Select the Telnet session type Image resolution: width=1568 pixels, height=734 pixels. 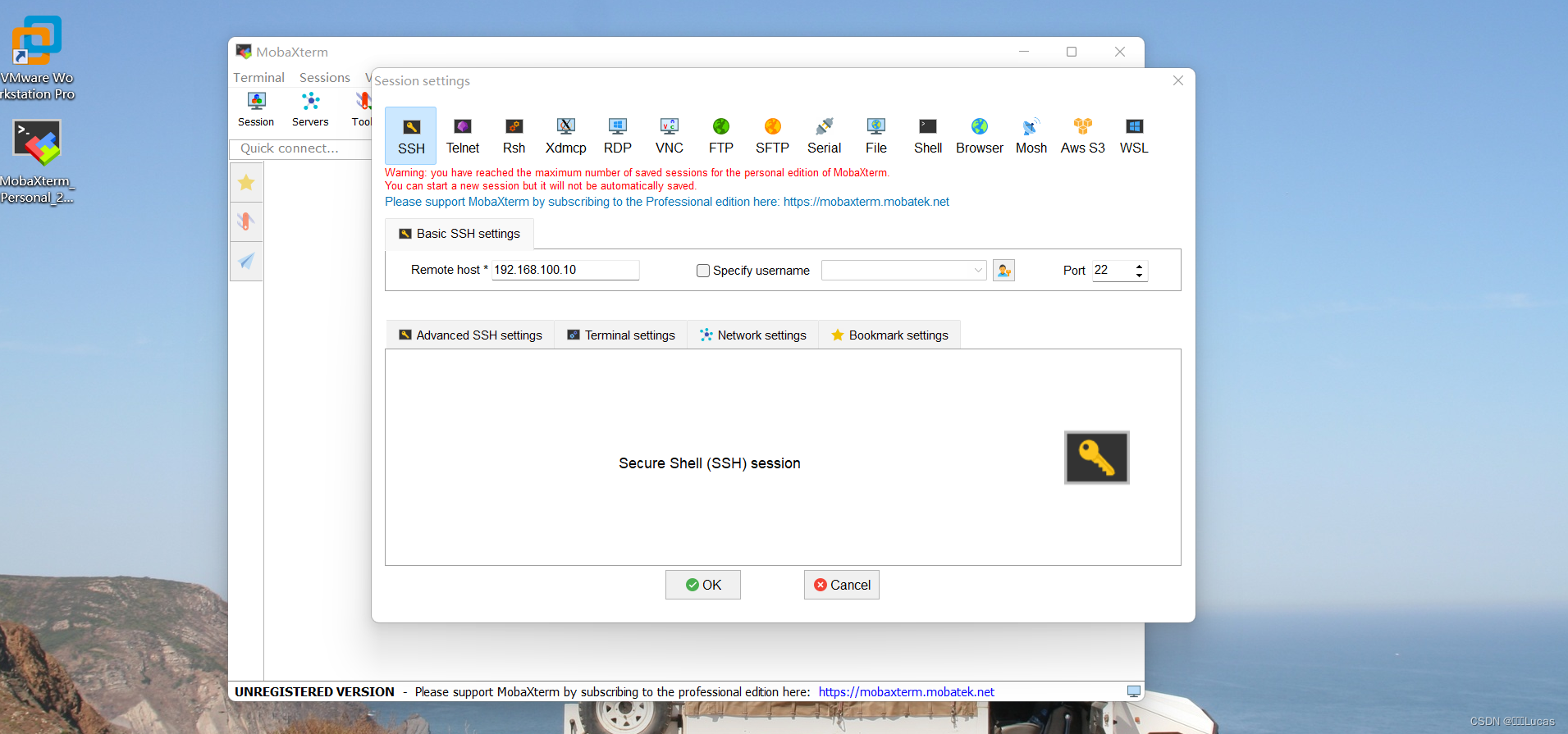point(463,136)
